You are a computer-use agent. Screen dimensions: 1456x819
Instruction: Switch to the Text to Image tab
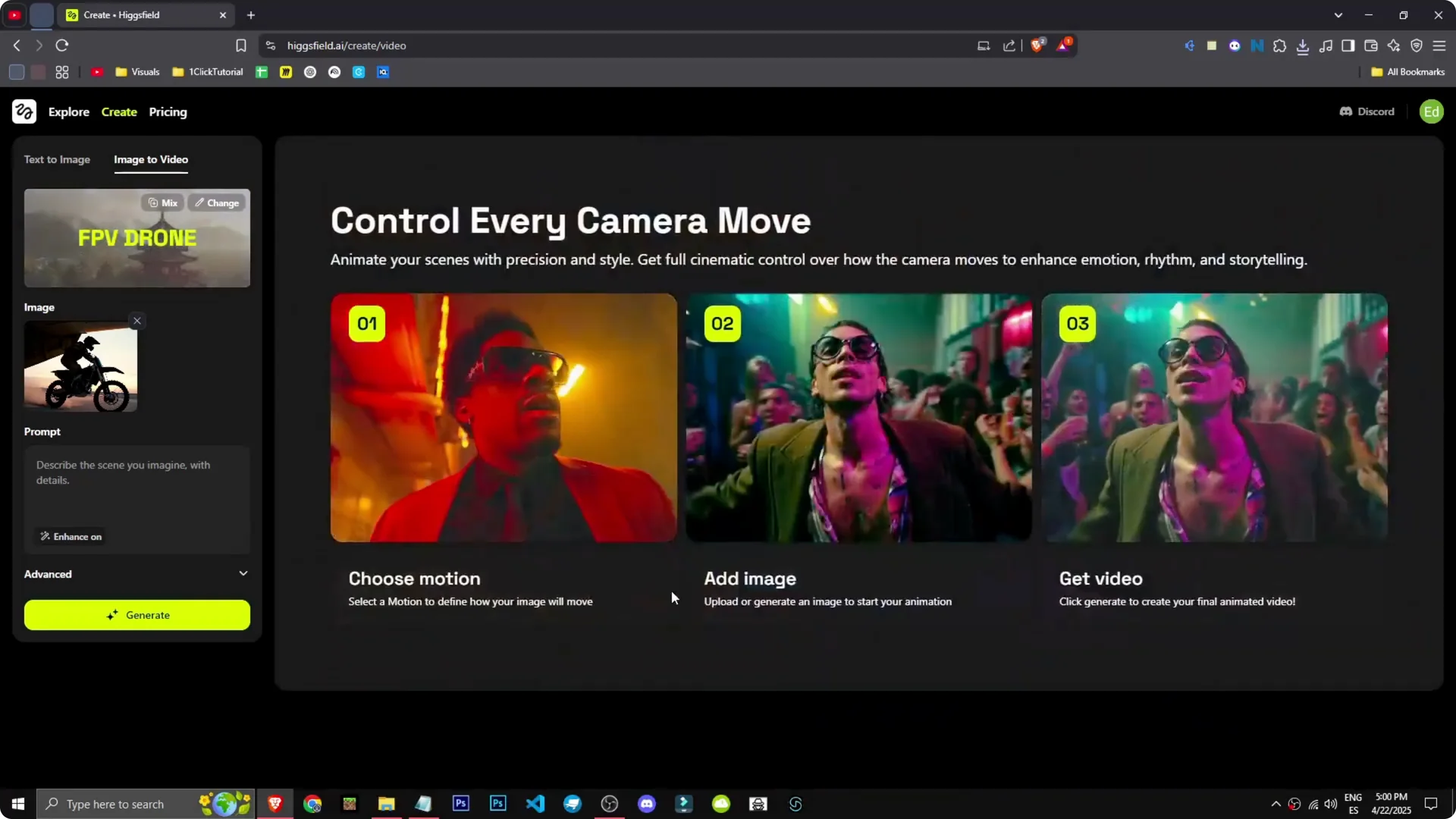click(57, 159)
